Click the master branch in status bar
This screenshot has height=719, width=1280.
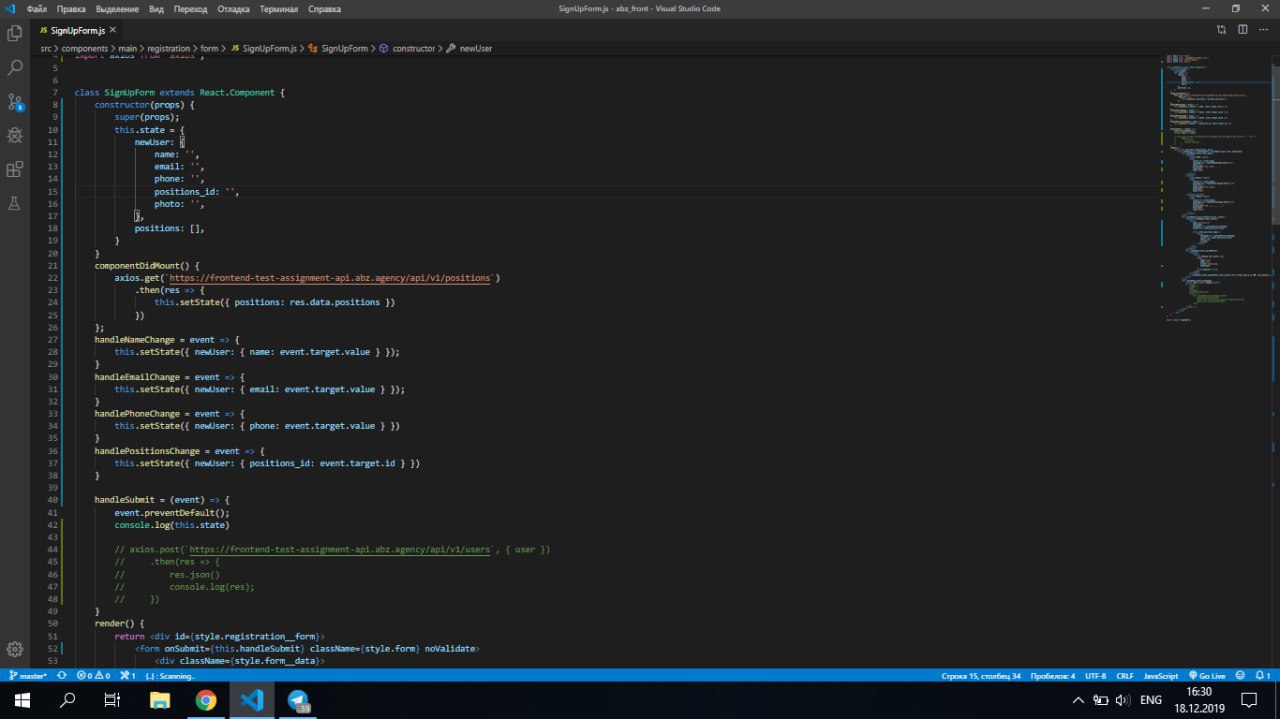[28, 676]
